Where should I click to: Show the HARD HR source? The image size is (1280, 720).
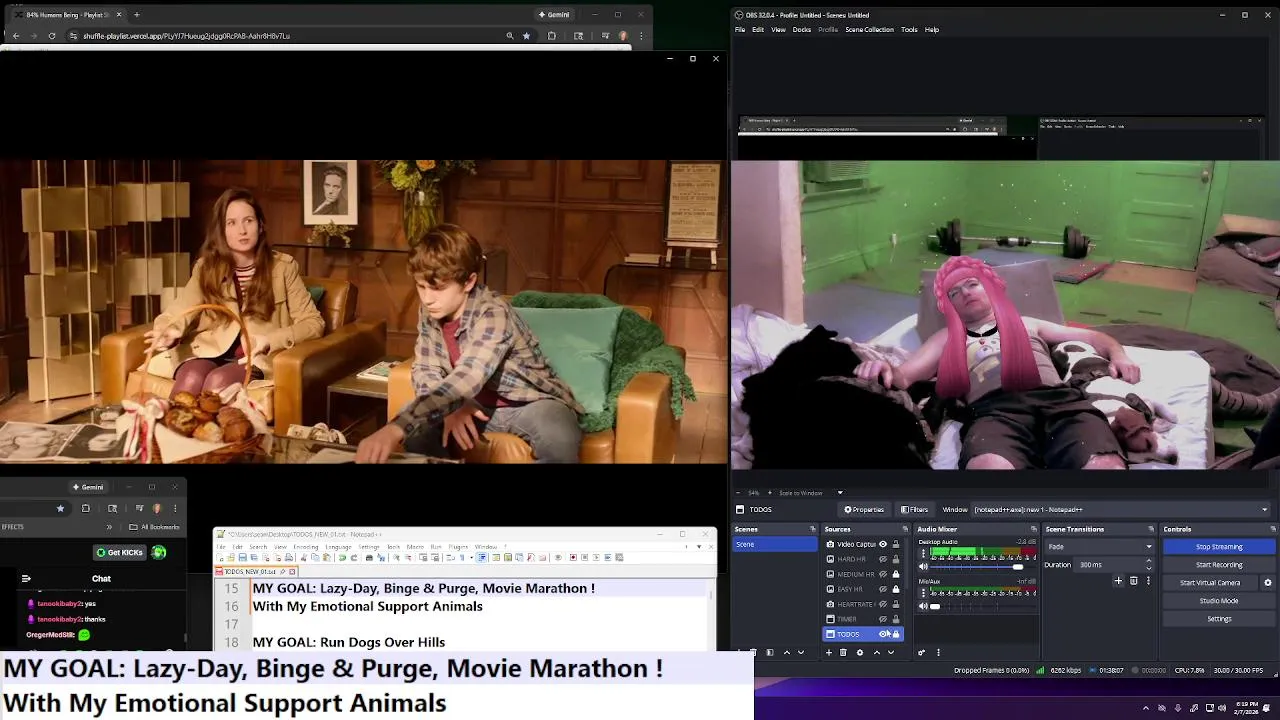click(883, 559)
